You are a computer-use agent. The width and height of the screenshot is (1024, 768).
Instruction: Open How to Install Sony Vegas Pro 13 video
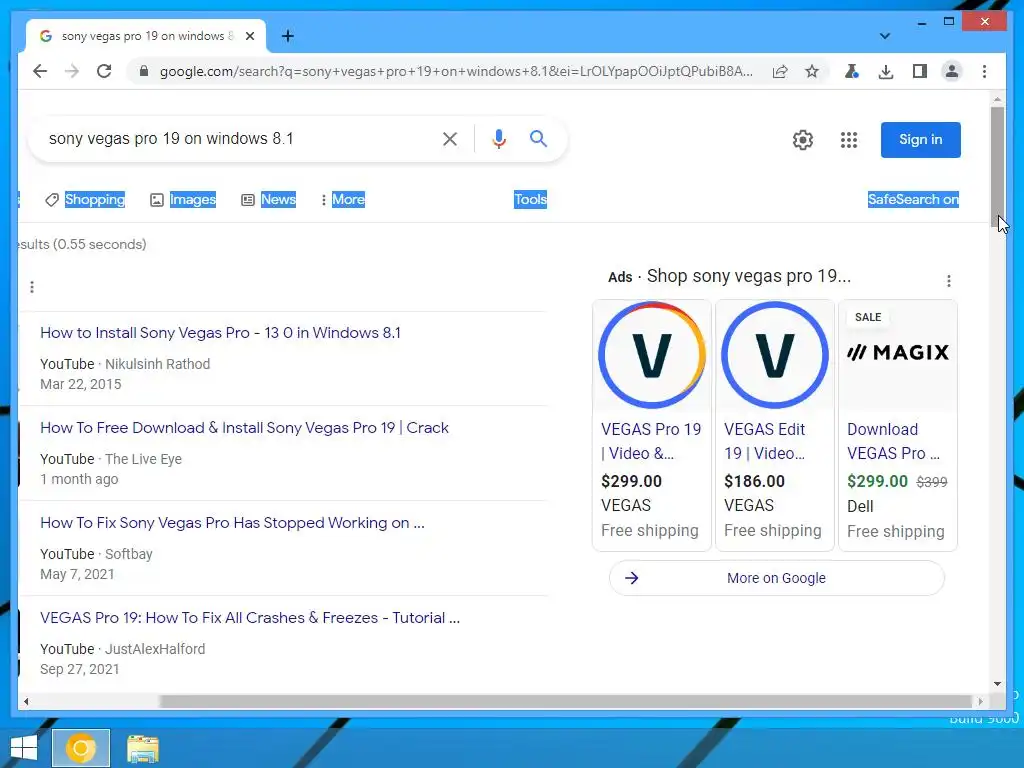coord(220,332)
